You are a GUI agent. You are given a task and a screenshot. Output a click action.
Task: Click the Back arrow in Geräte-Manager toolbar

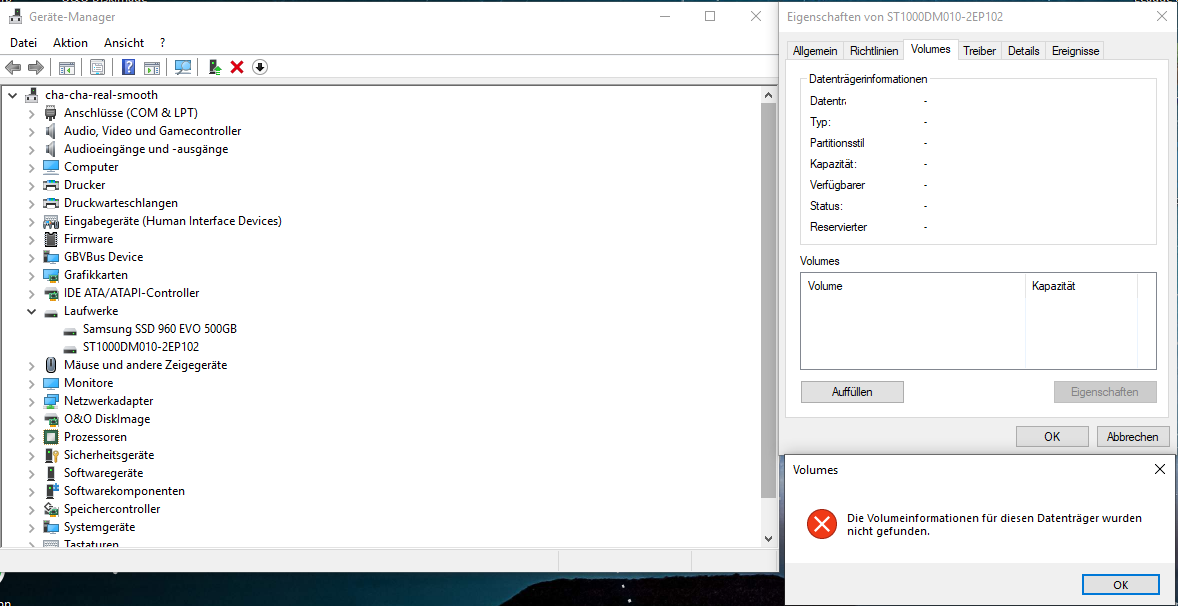[x=13, y=68]
